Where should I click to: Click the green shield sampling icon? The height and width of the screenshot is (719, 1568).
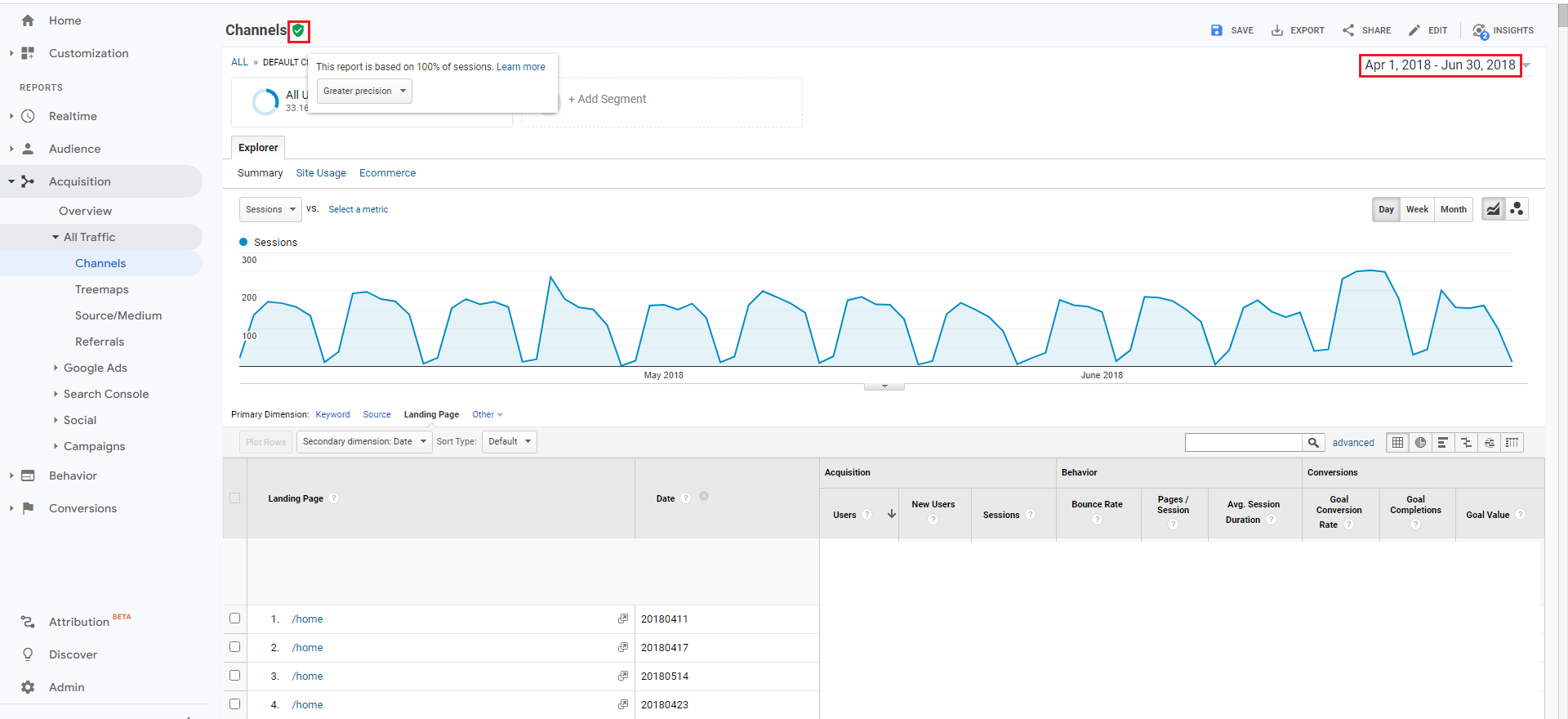(299, 31)
